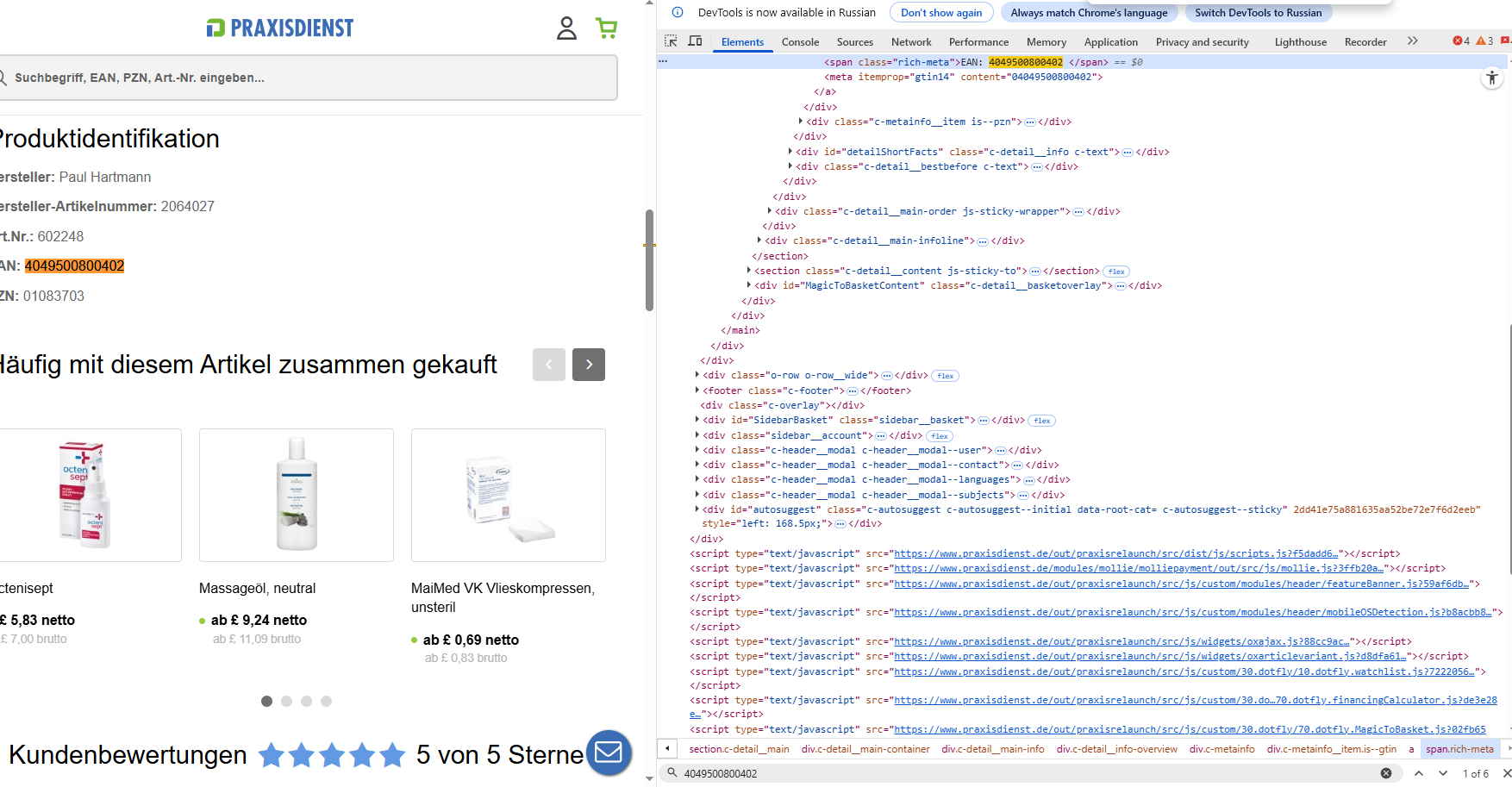Click the webpage vertical scrollbar thumb
Image resolution: width=1512 pixels, height=787 pixels.
(649, 259)
